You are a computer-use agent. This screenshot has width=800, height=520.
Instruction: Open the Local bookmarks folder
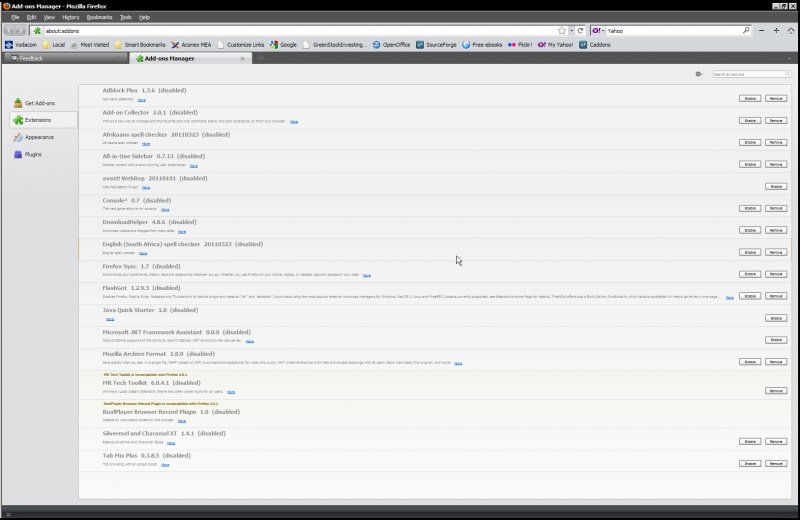(54, 45)
